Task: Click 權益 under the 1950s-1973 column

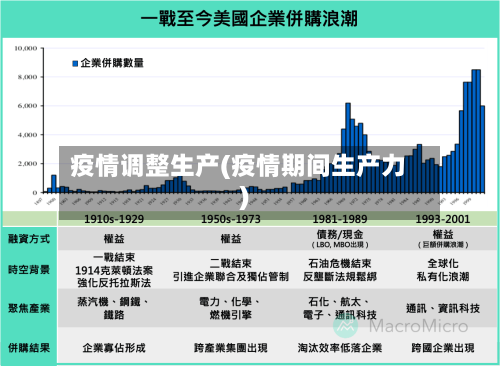Action: coord(231,239)
